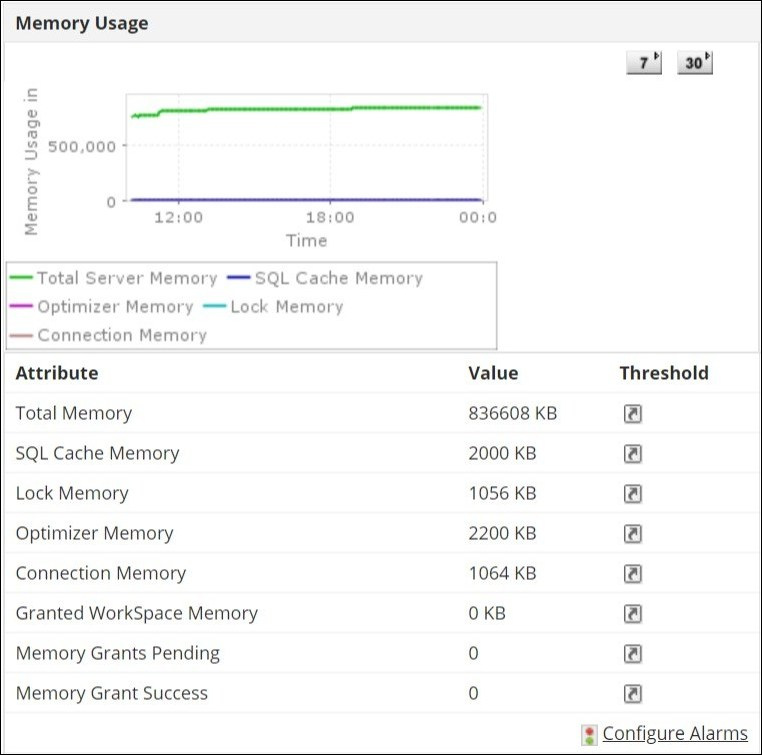The width and height of the screenshot is (762, 755).
Task: Click the Lock Memory legend entry
Action: click(286, 307)
